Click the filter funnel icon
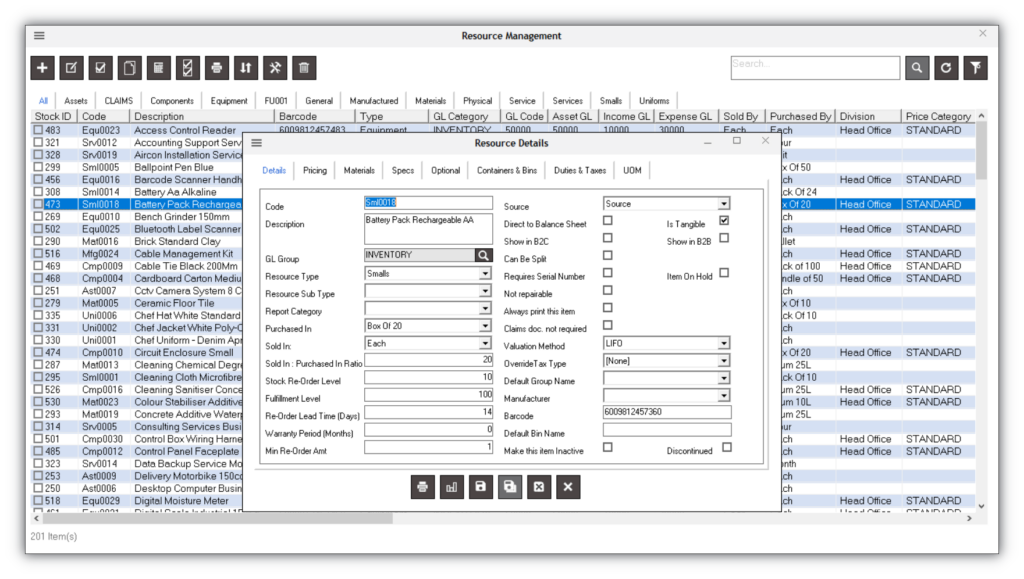 (x=975, y=68)
